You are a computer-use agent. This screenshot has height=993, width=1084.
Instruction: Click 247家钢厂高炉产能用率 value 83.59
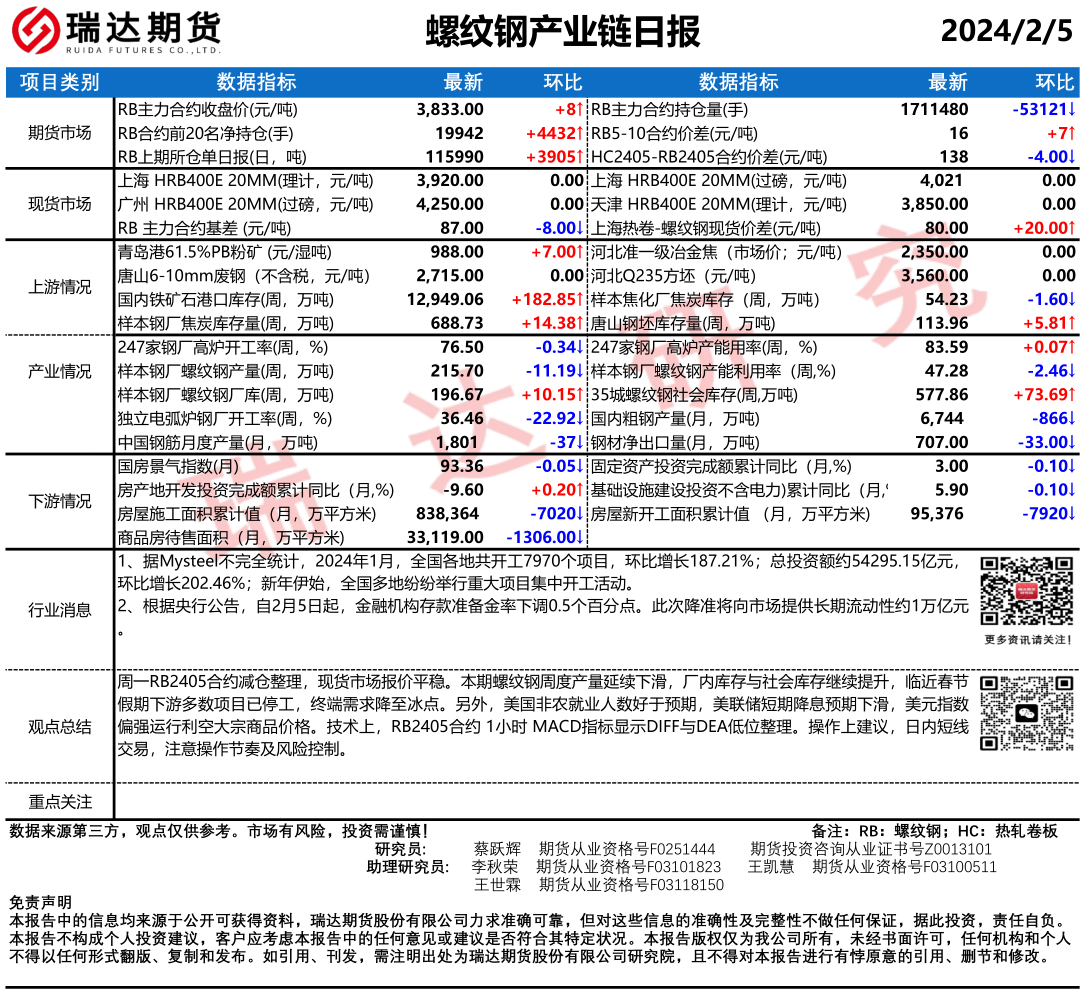[947, 347]
